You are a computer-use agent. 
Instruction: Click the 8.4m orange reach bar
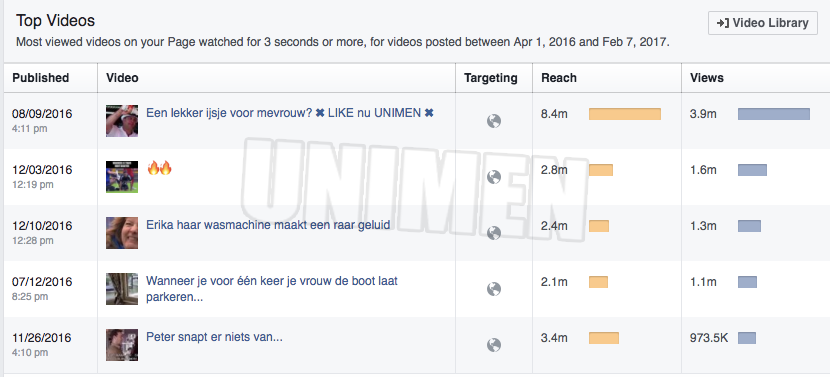coord(625,114)
